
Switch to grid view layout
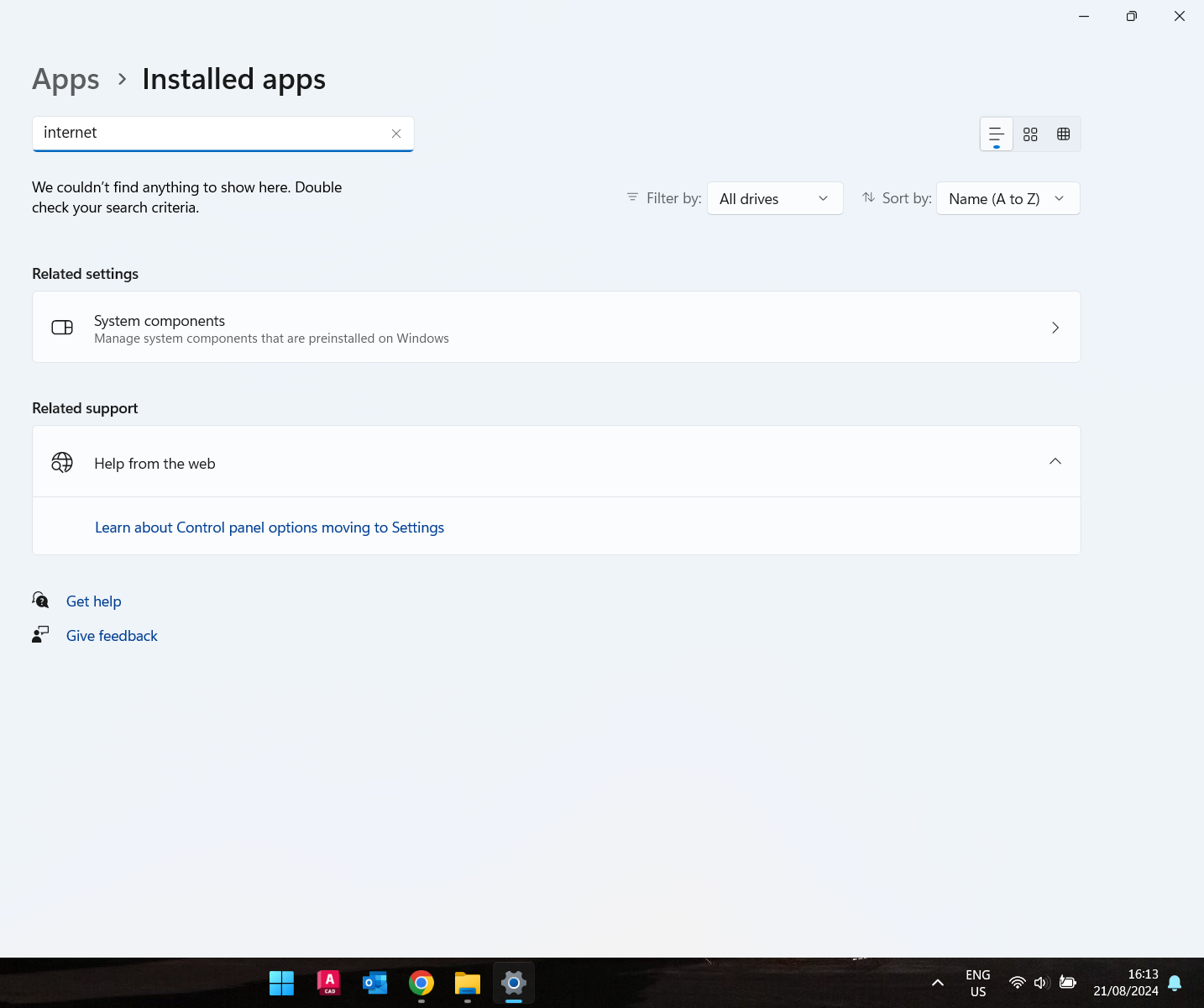[x=1030, y=134]
